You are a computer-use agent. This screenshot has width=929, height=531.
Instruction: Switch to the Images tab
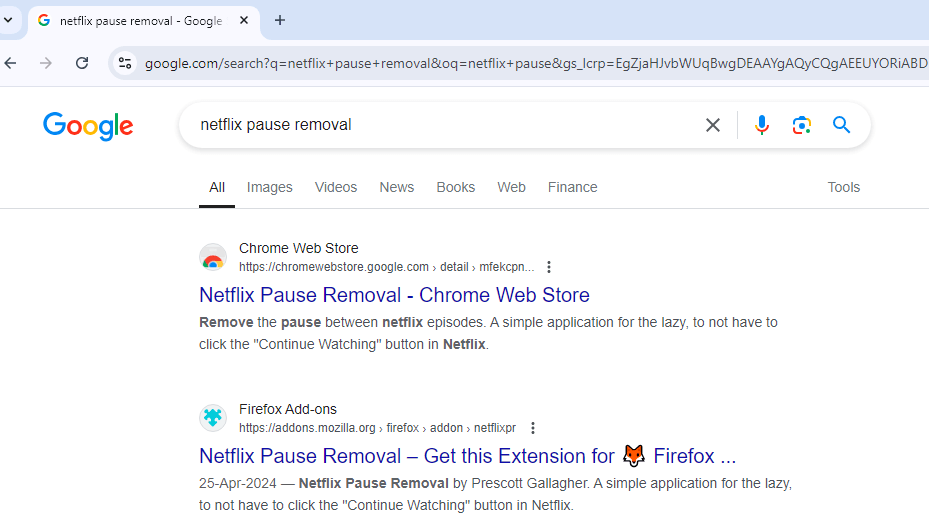270,187
